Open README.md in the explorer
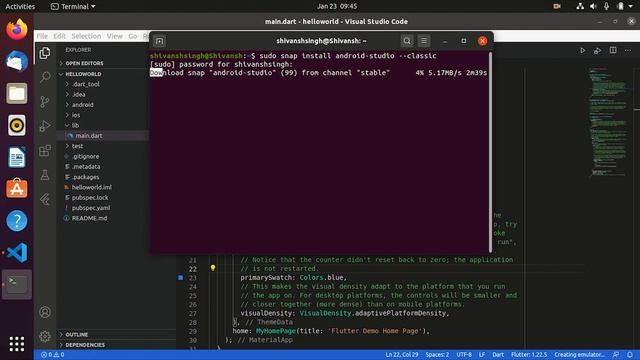 [x=89, y=218]
